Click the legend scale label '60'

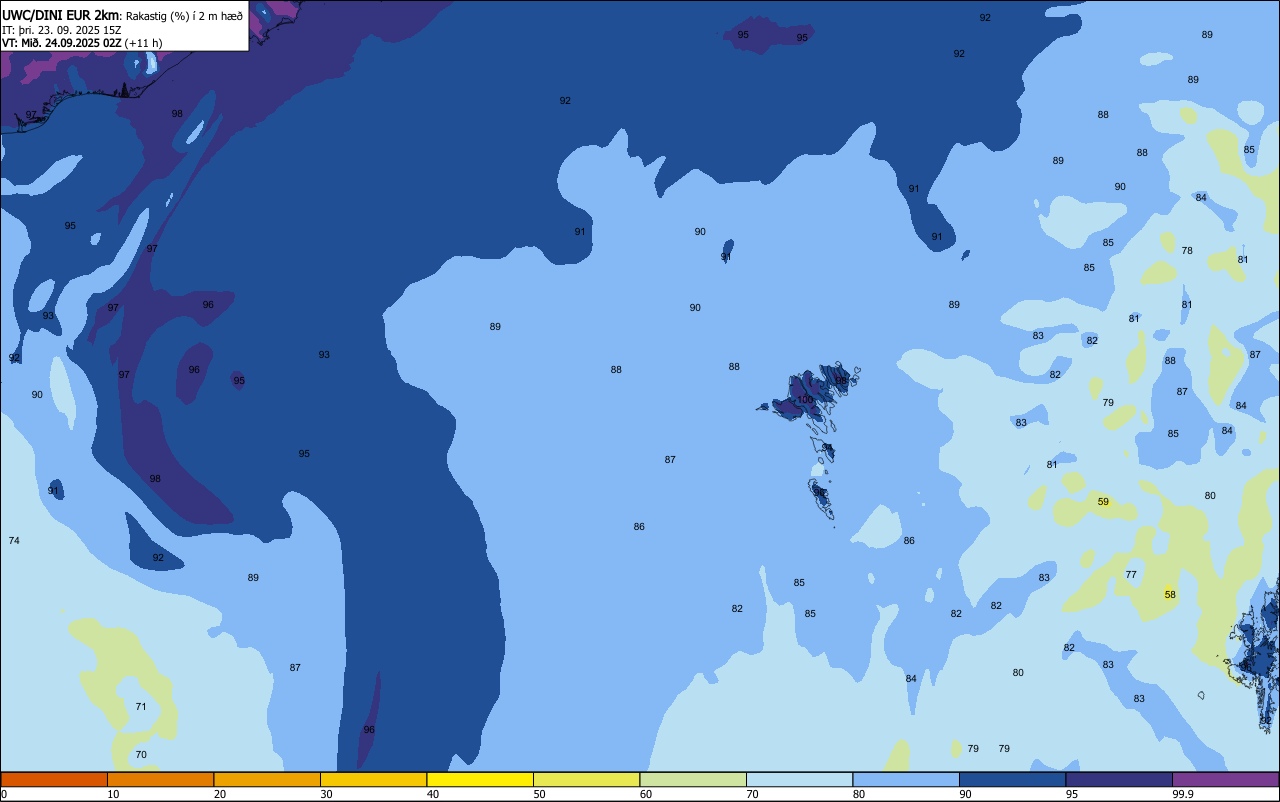(x=646, y=794)
